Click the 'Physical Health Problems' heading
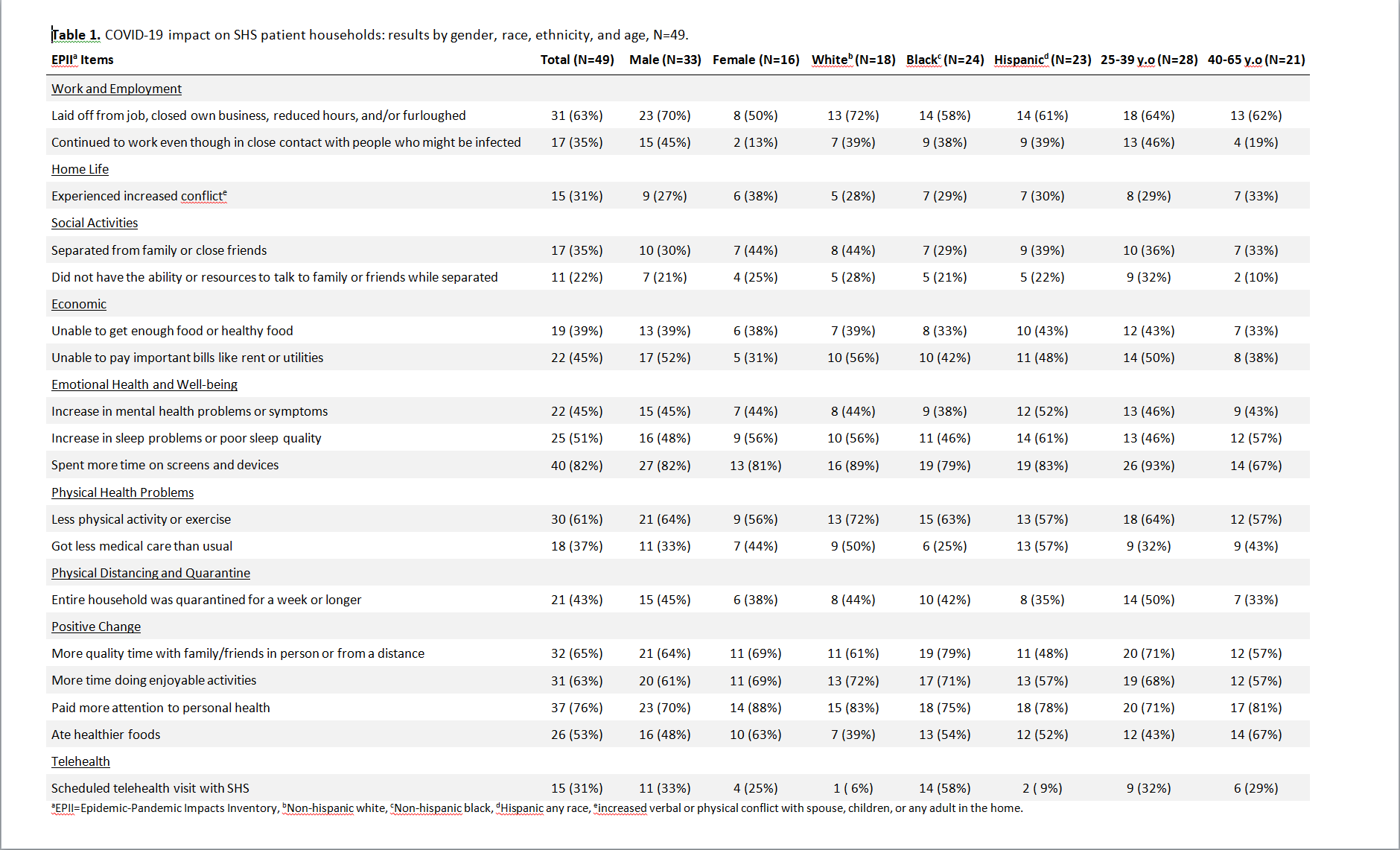 click(x=122, y=492)
